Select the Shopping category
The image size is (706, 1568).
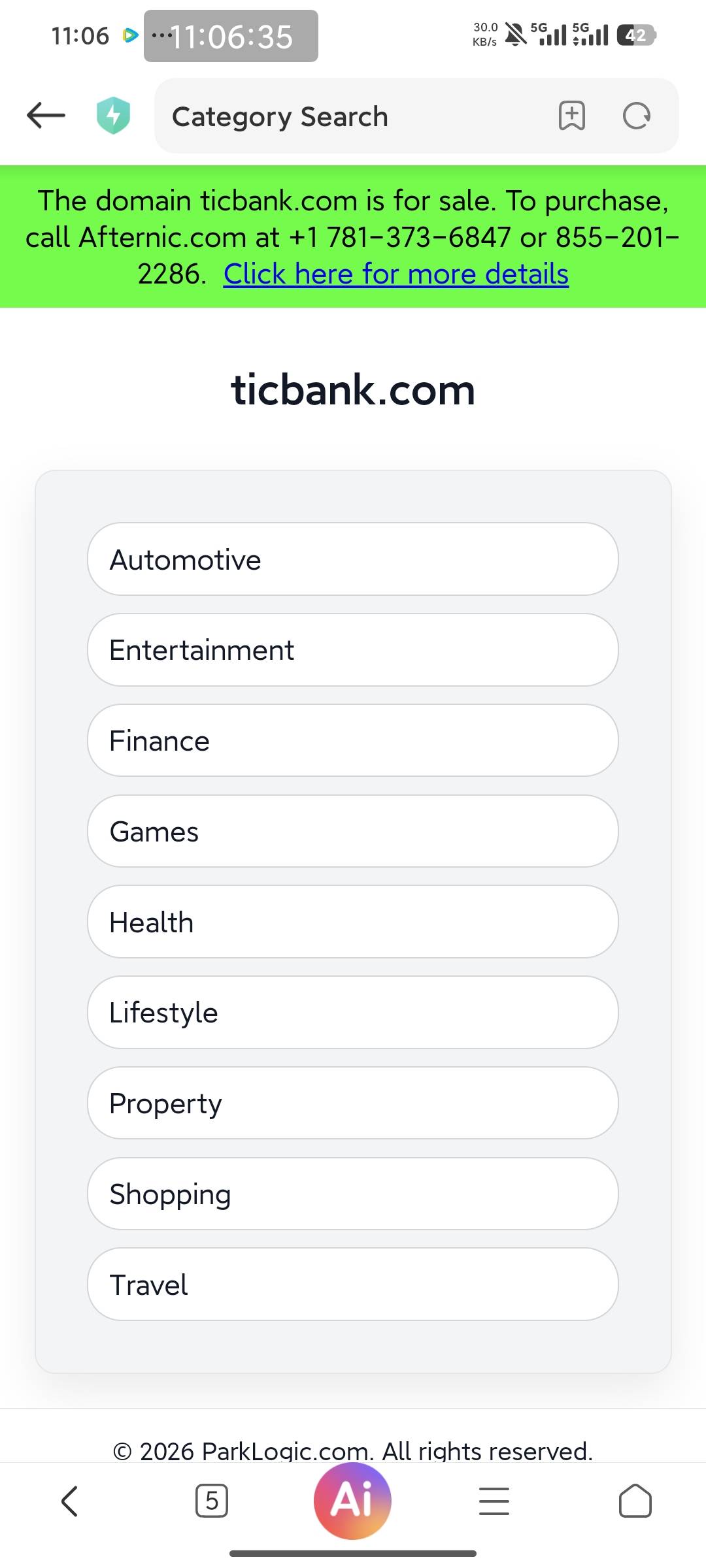click(353, 1194)
